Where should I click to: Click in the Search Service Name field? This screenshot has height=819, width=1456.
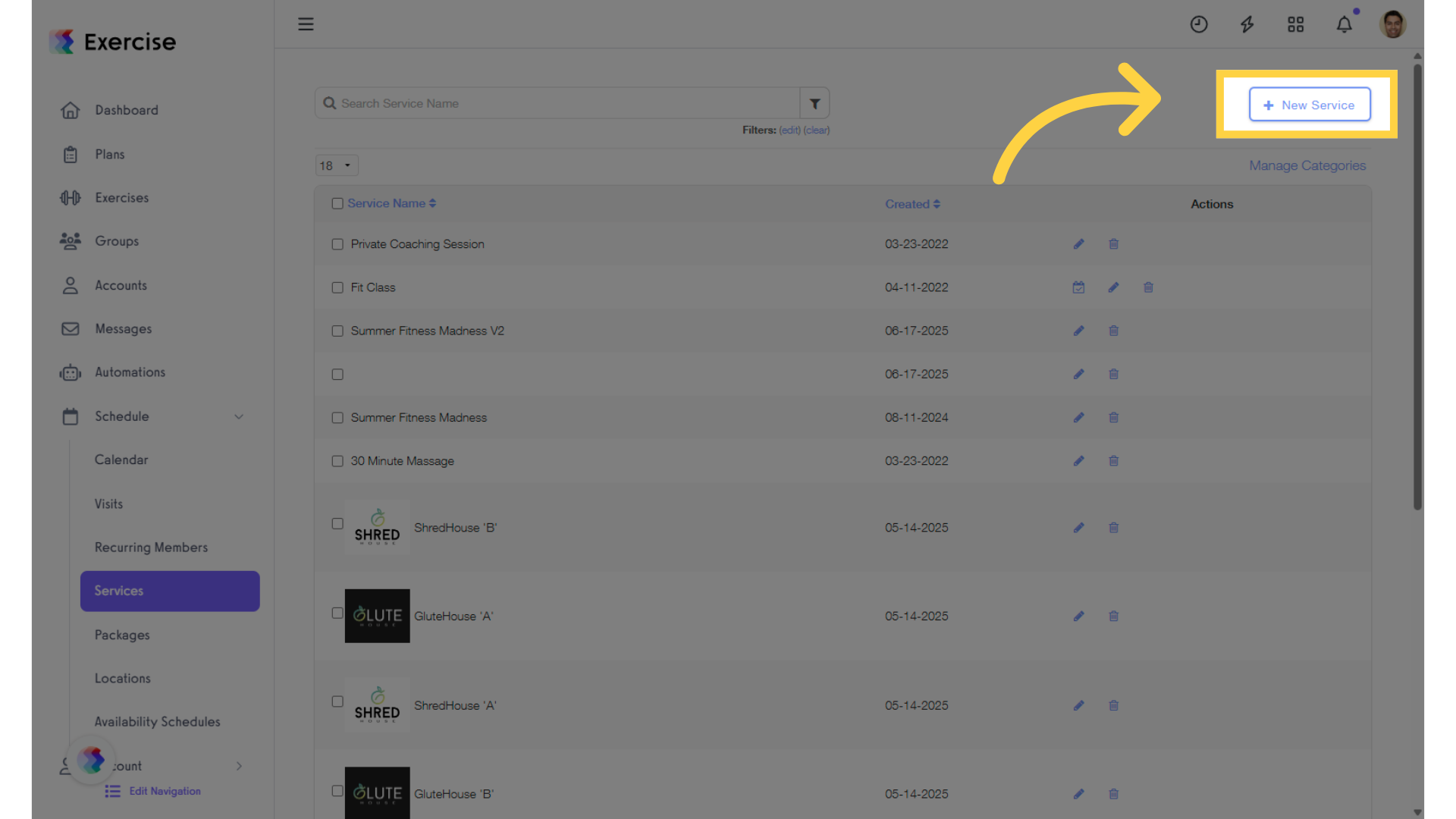557,103
